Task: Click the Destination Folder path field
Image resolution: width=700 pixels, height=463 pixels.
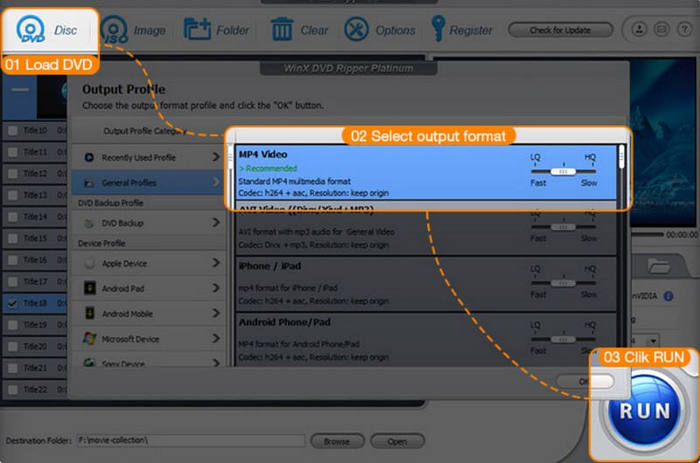Action: 191,441
